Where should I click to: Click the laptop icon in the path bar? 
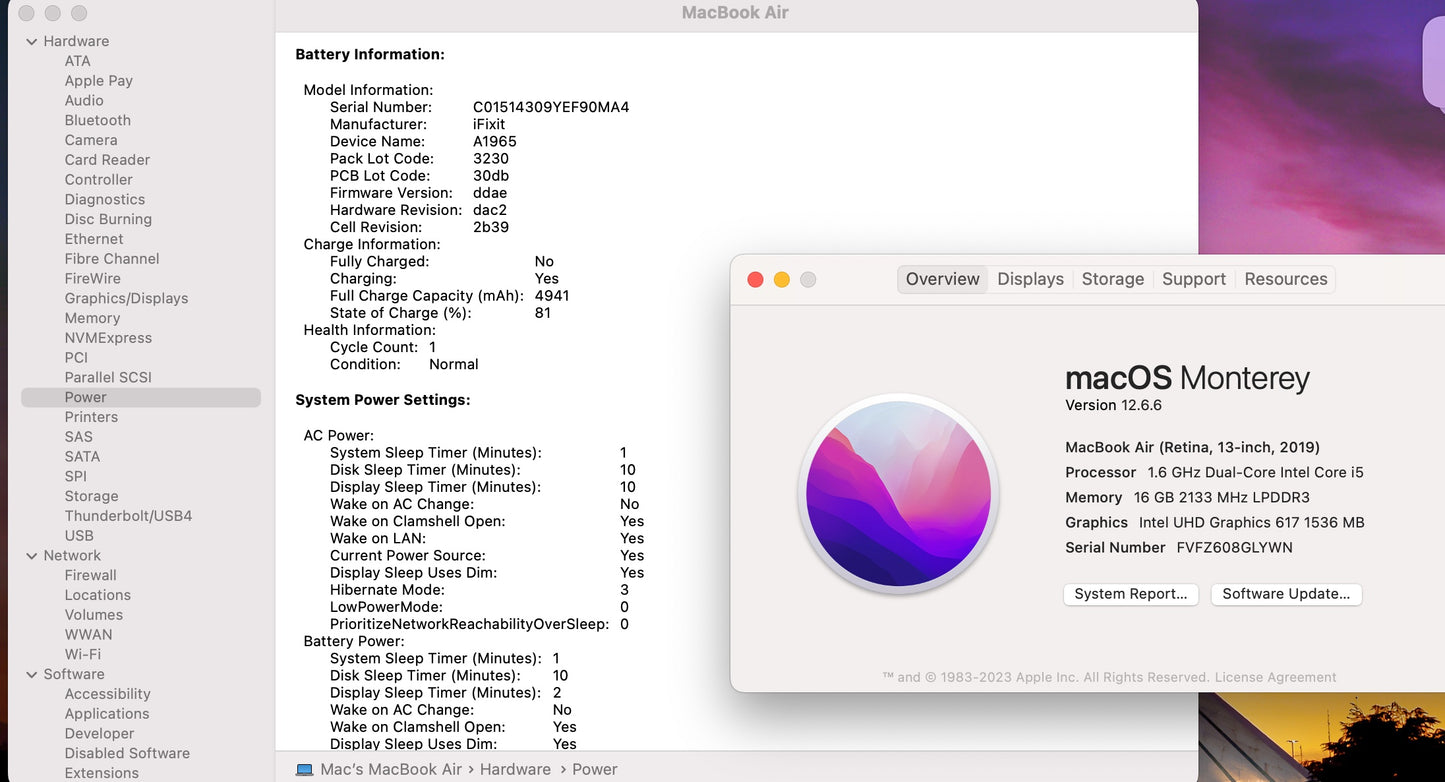(304, 769)
